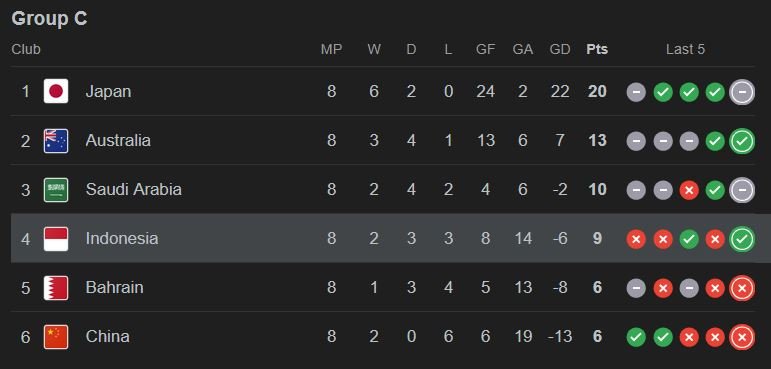Click the Bahrain flag icon
Image resolution: width=771 pixels, height=369 pixels.
pos(56,288)
